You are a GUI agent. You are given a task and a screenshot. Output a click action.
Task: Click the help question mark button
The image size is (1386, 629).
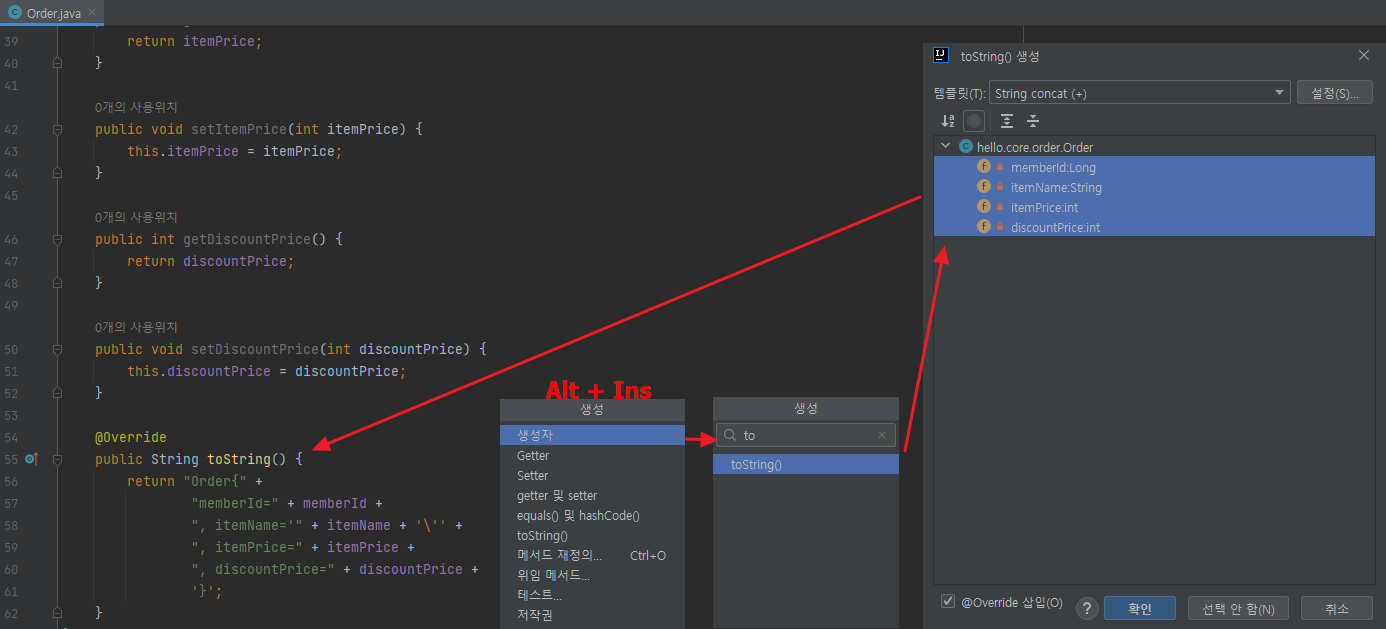click(1088, 609)
